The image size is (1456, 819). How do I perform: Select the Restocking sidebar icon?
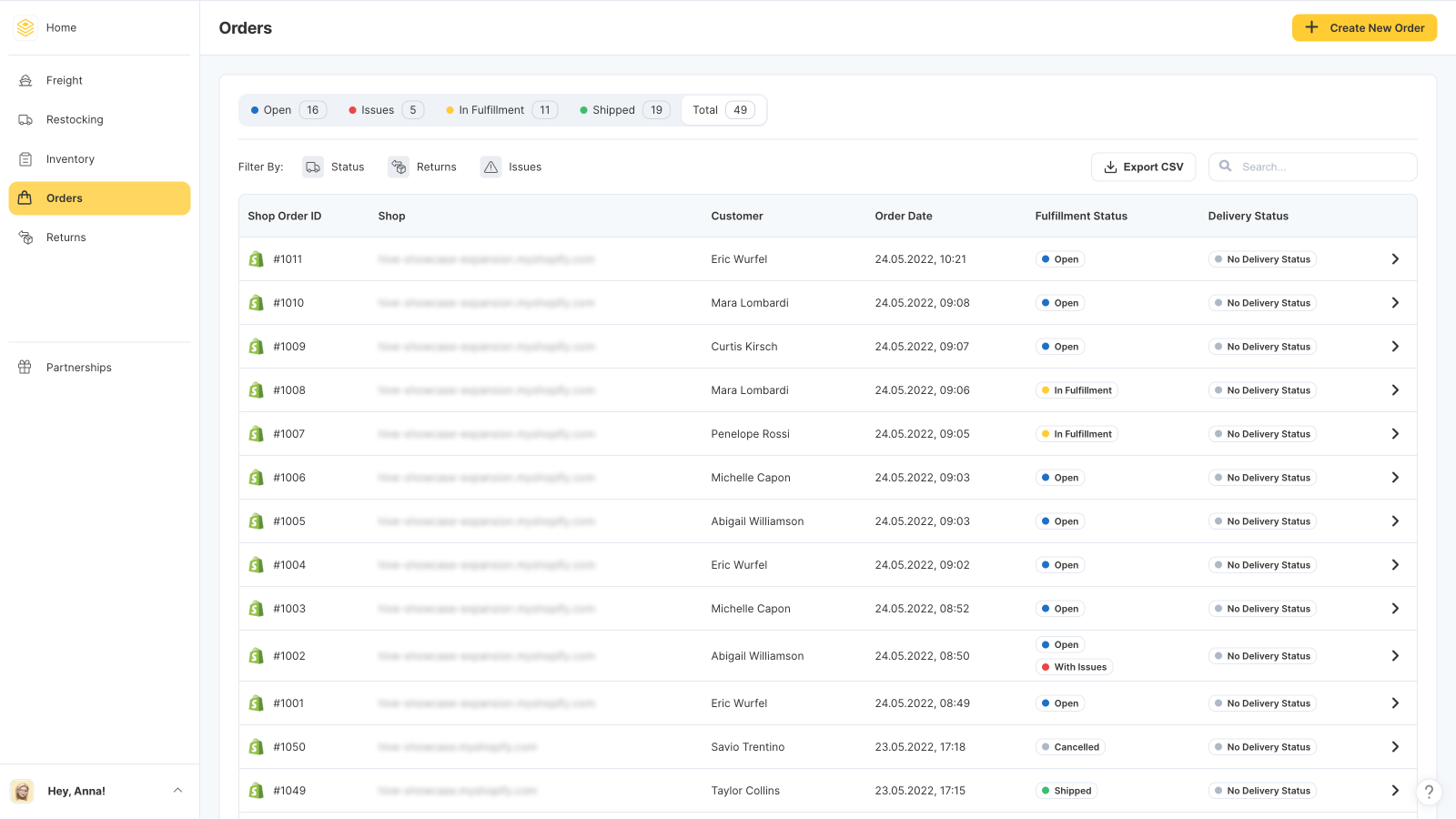26,119
